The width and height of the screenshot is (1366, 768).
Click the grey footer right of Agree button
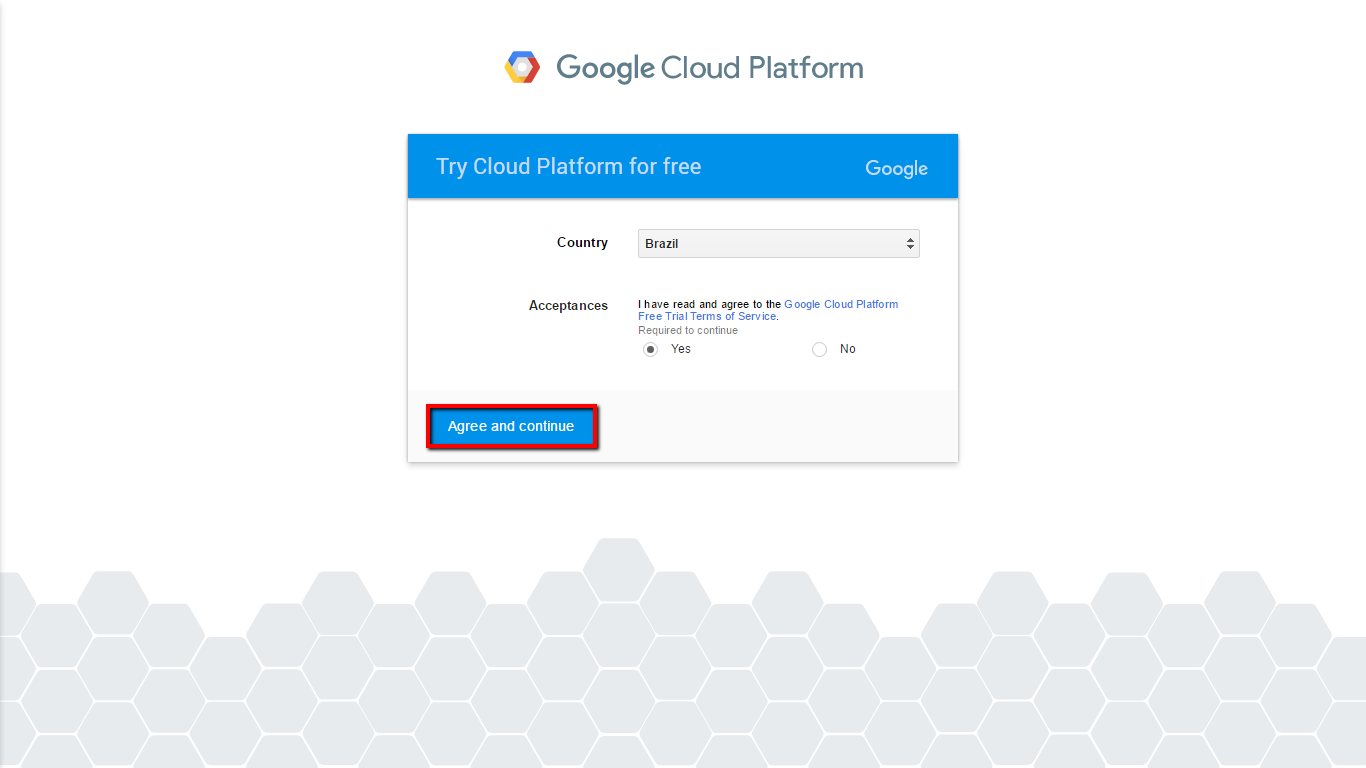(780, 426)
